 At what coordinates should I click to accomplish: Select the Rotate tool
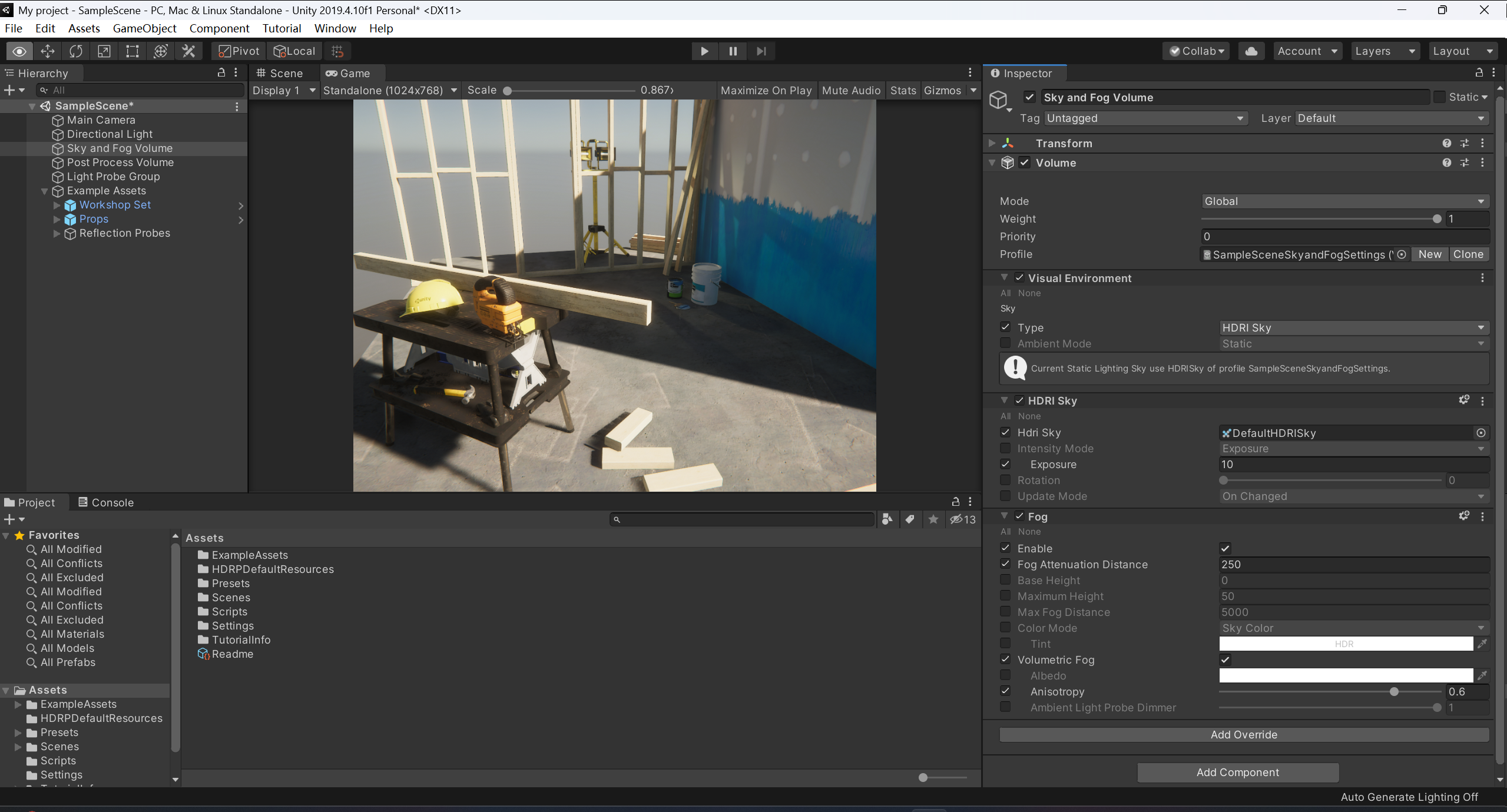pyautogui.click(x=75, y=51)
